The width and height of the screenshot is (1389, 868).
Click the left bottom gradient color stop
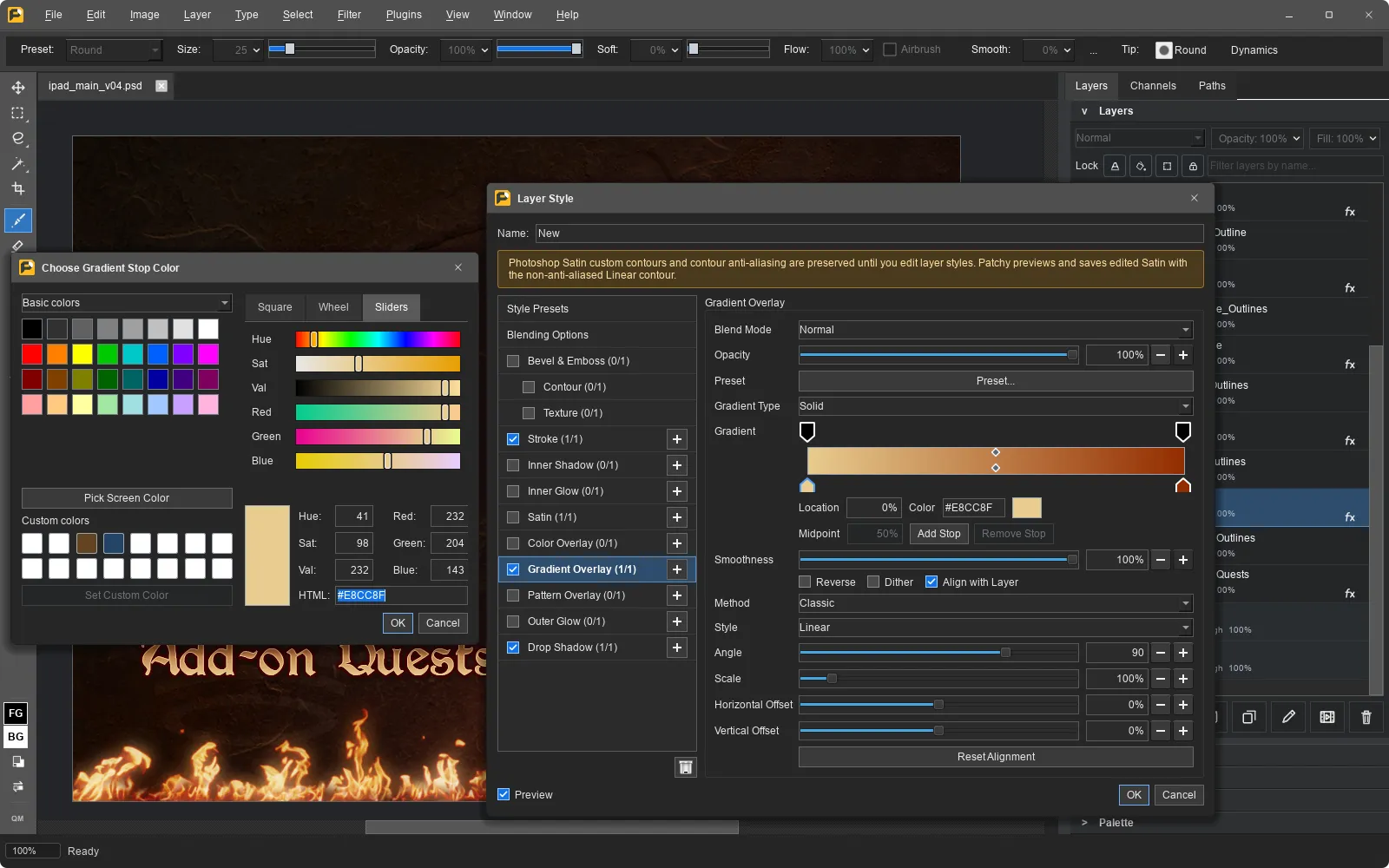807,484
